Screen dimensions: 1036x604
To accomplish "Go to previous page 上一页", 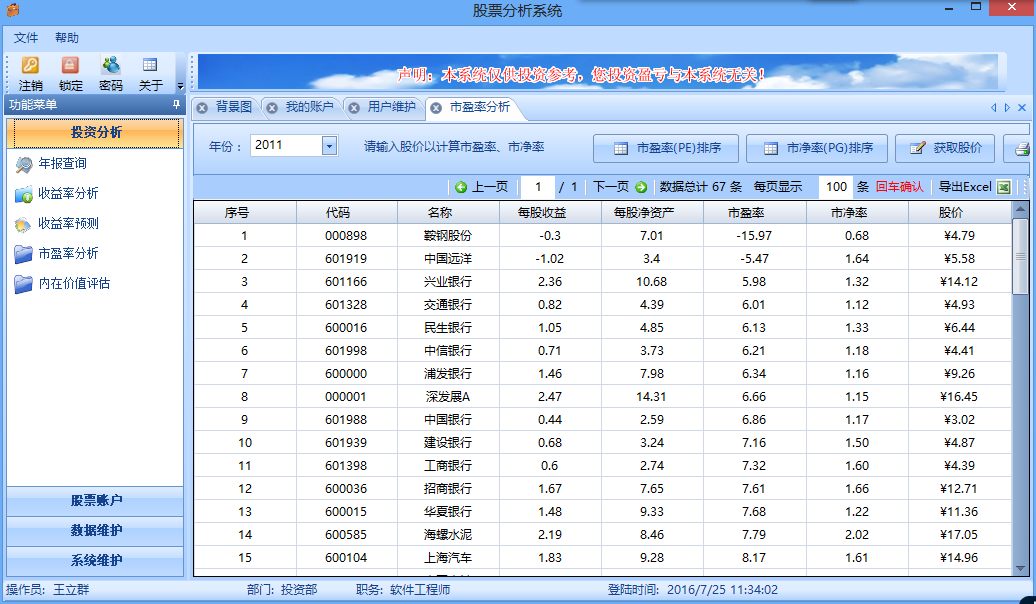I will (482, 187).
